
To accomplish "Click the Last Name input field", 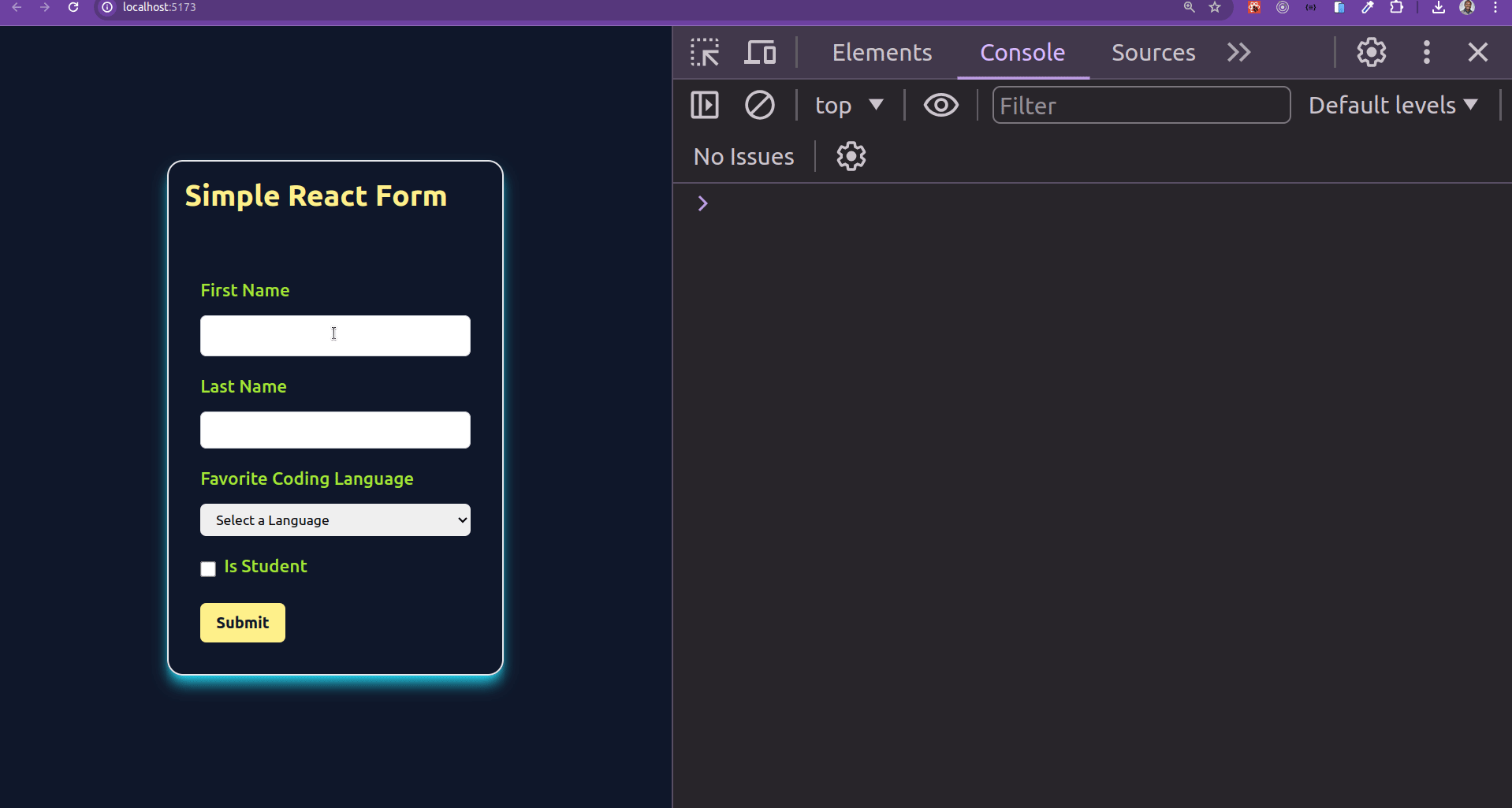I will (x=335, y=430).
